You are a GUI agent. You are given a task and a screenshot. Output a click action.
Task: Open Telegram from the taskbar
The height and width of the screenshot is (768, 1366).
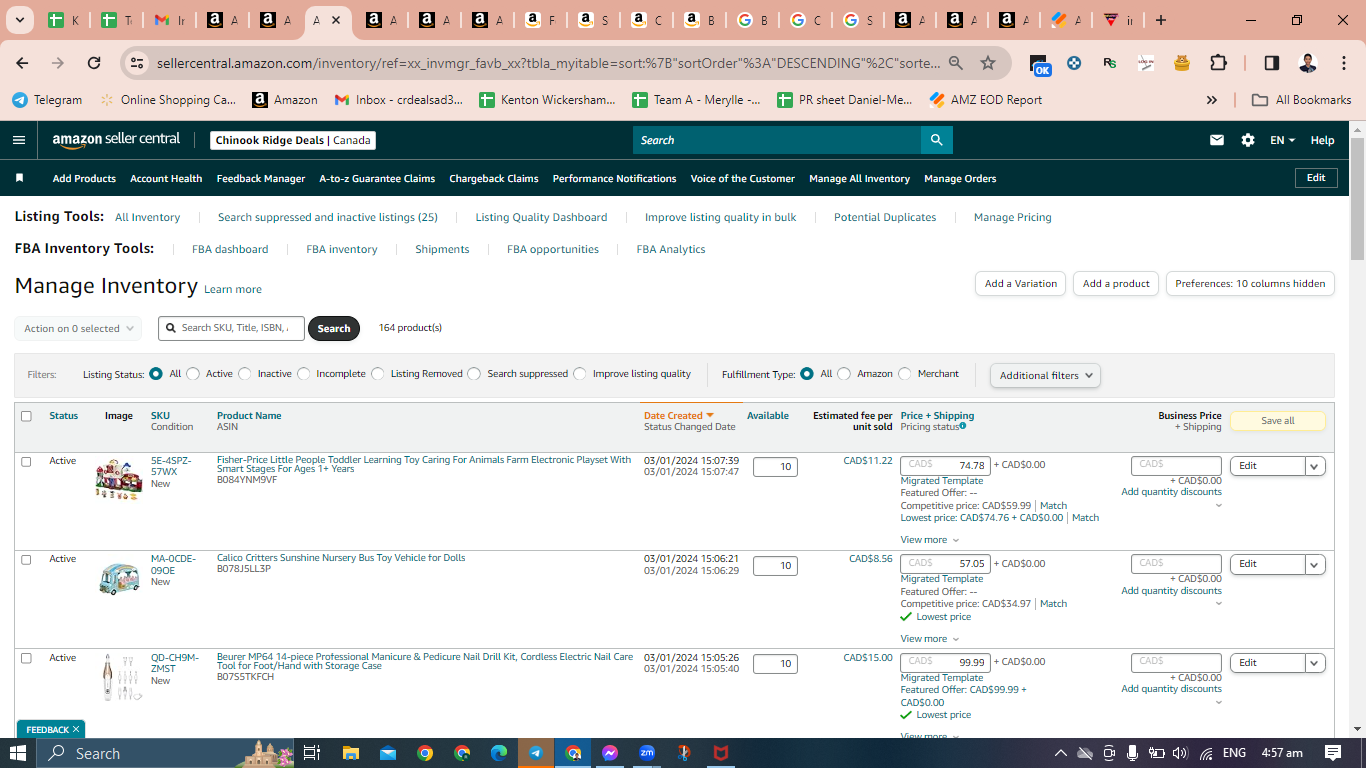point(536,753)
